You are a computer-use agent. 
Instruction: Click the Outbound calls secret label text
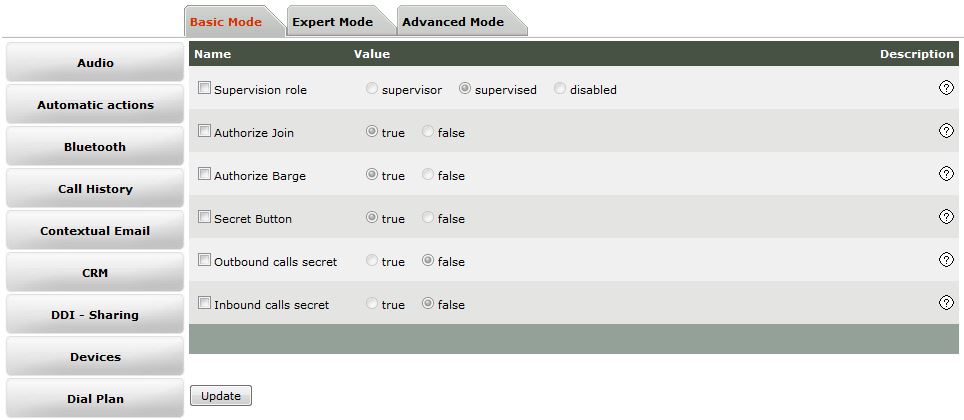pyautogui.click(x=275, y=262)
